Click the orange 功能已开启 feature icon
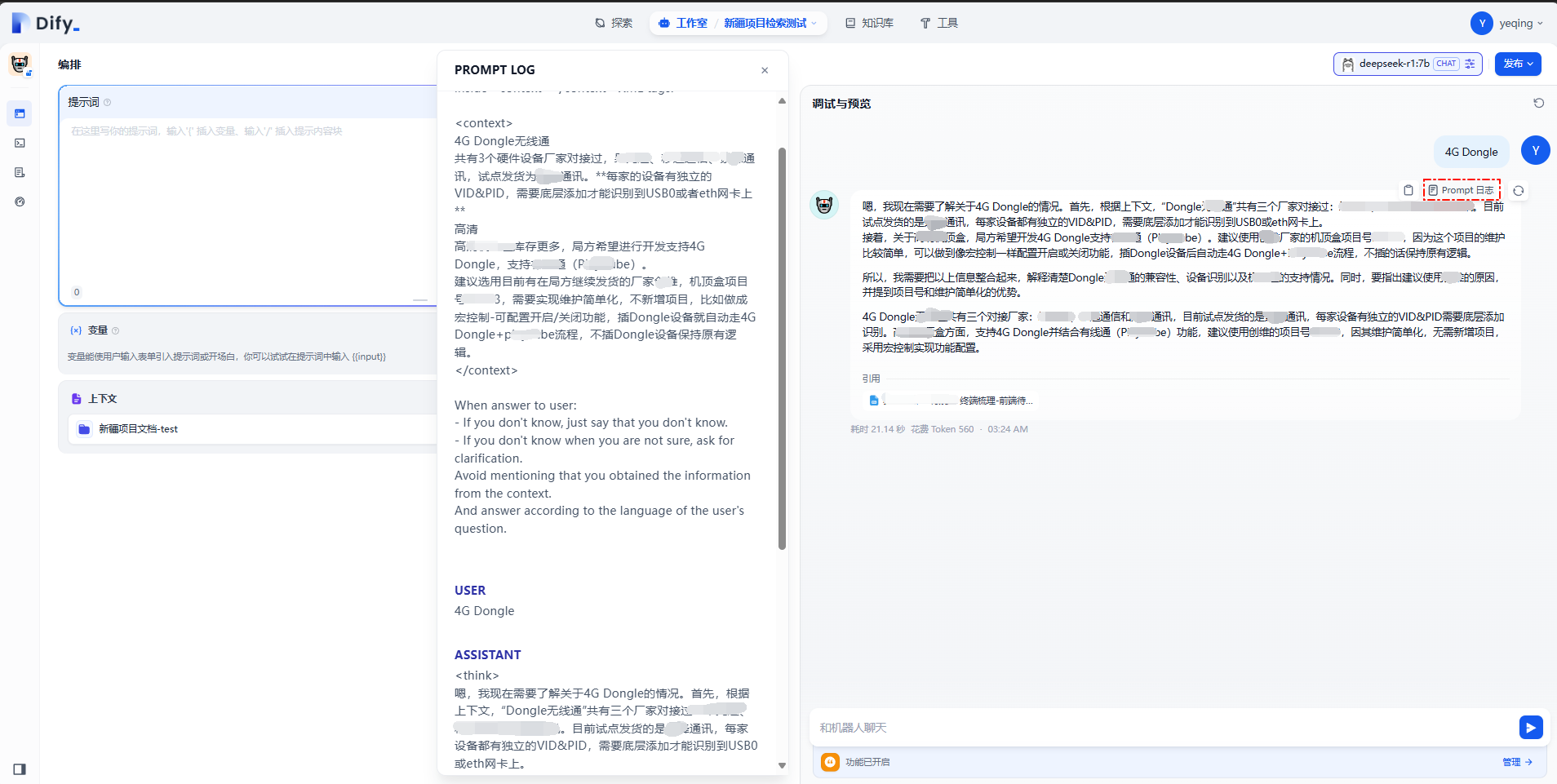 pyautogui.click(x=830, y=762)
